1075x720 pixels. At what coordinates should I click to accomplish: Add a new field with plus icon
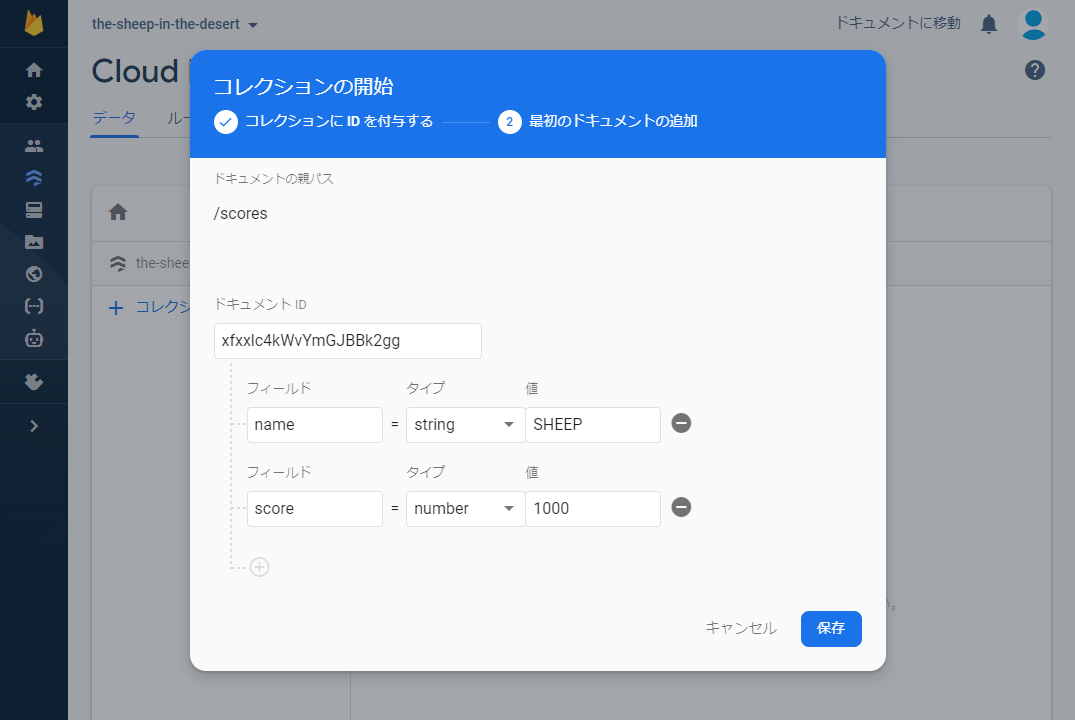(x=259, y=567)
